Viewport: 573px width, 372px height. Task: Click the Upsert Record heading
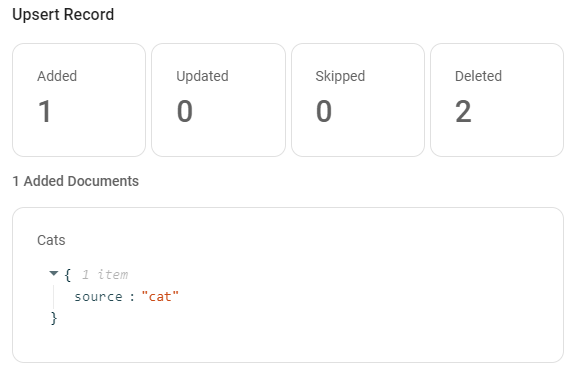[63, 15]
